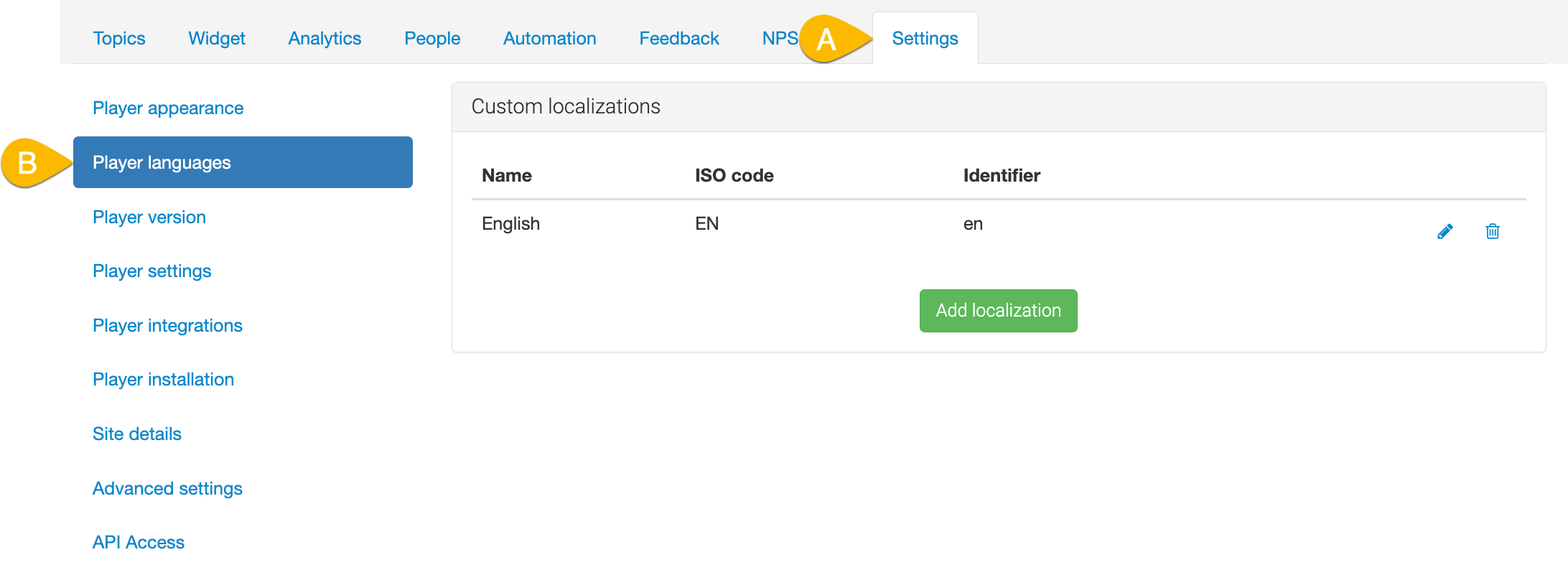The height and width of the screenshot is (570, 1568).
Task: Open the Feedback tab
Action: tap(679, 38)
